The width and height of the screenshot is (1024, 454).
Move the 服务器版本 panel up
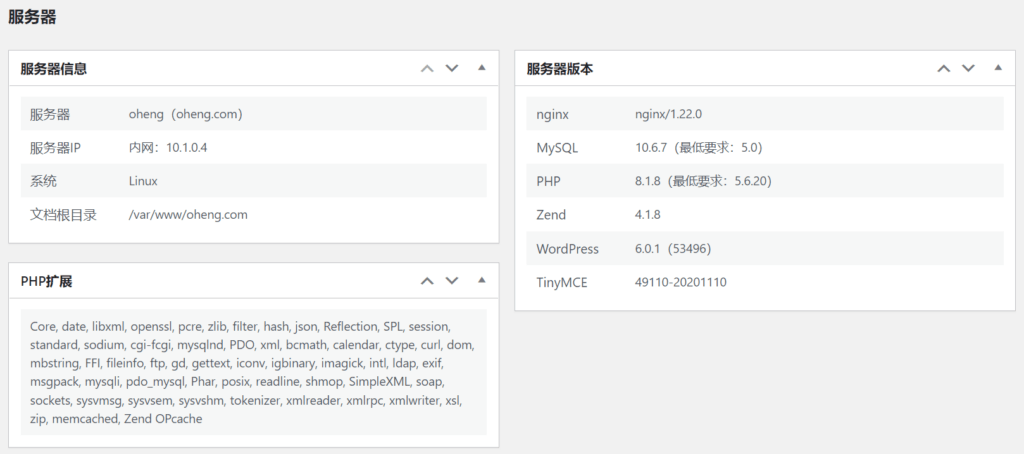pos(943,69)
